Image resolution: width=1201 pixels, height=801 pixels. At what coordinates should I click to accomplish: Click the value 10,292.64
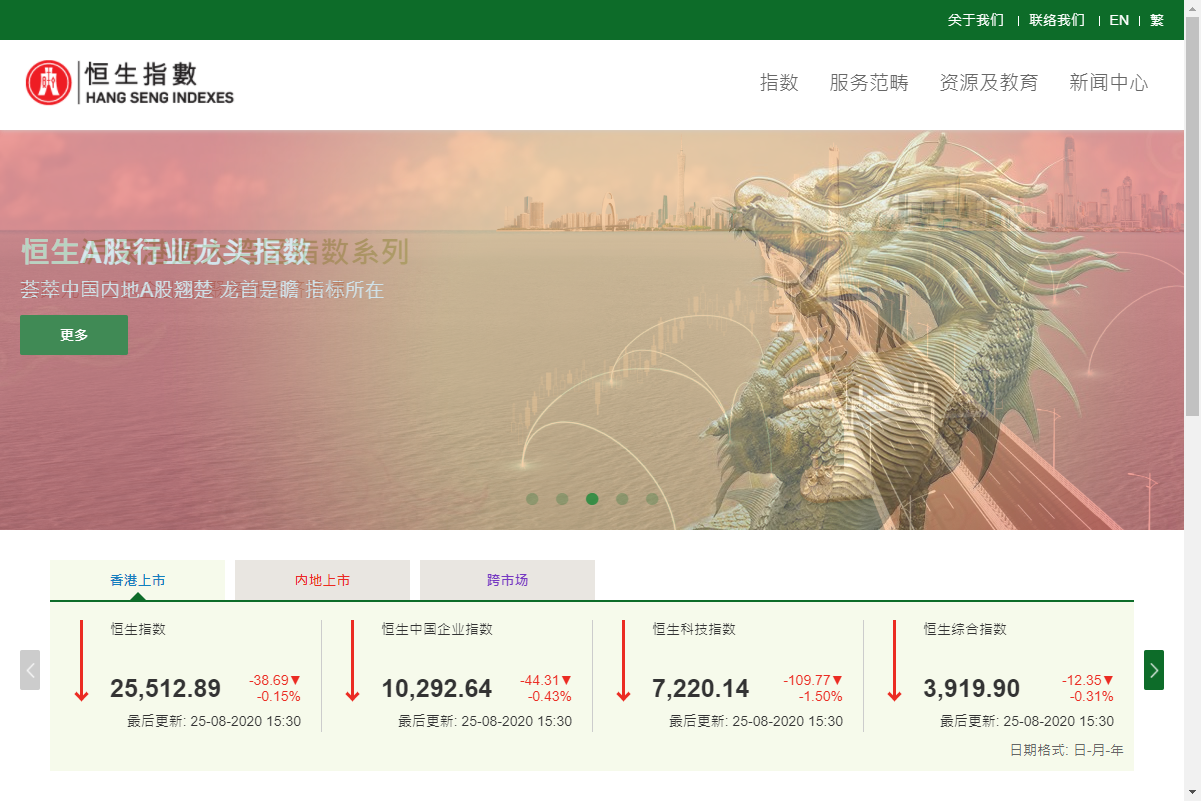436,689
